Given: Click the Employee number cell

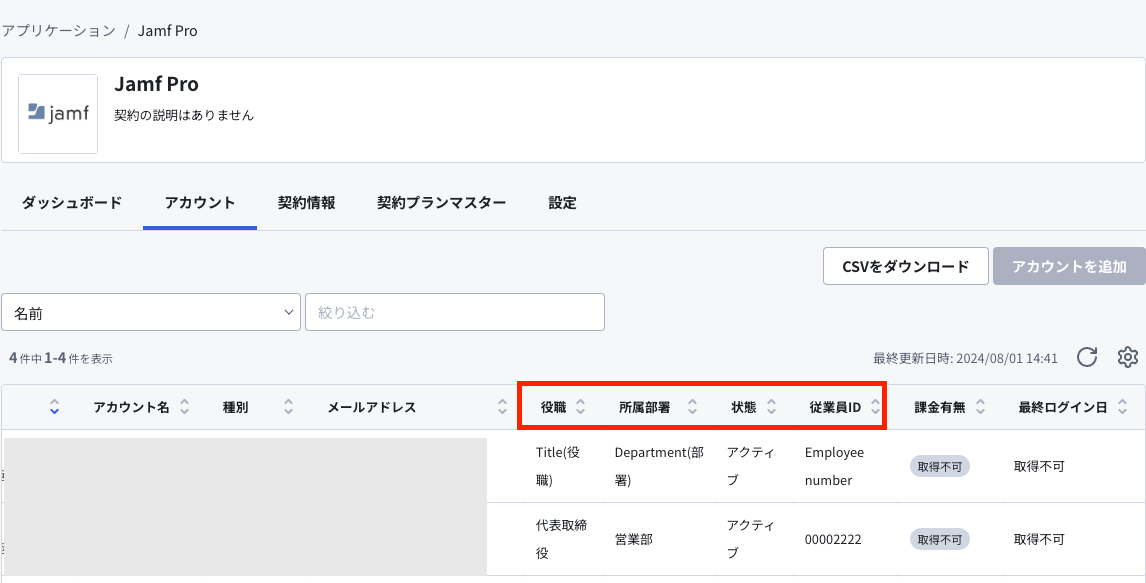Looking at the screenshot, I should 834,466.
